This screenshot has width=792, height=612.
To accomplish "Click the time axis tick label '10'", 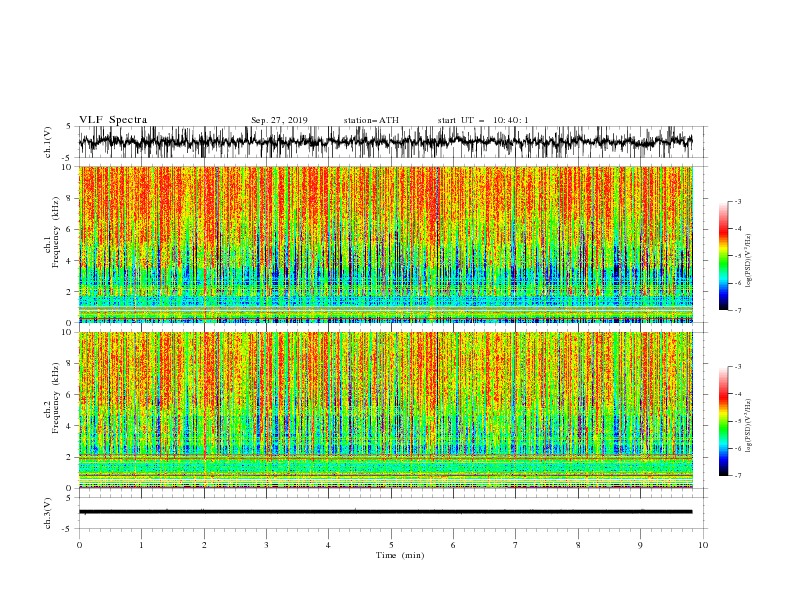I will [x=703, y=545].
